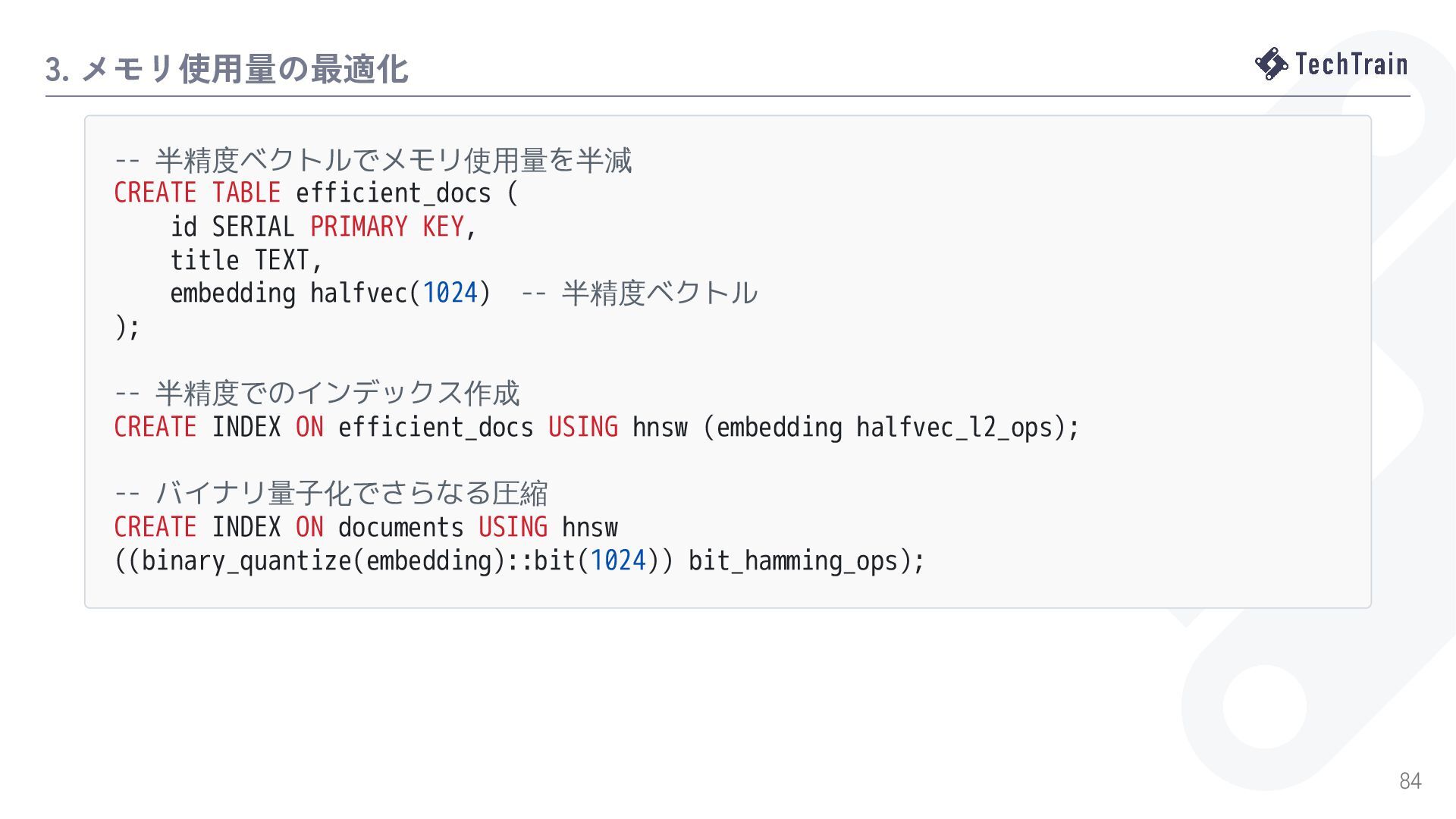Click the PRIMARY KEY keyword
This screenshot has width=1456, height=819.
click(x=387, y=226)
